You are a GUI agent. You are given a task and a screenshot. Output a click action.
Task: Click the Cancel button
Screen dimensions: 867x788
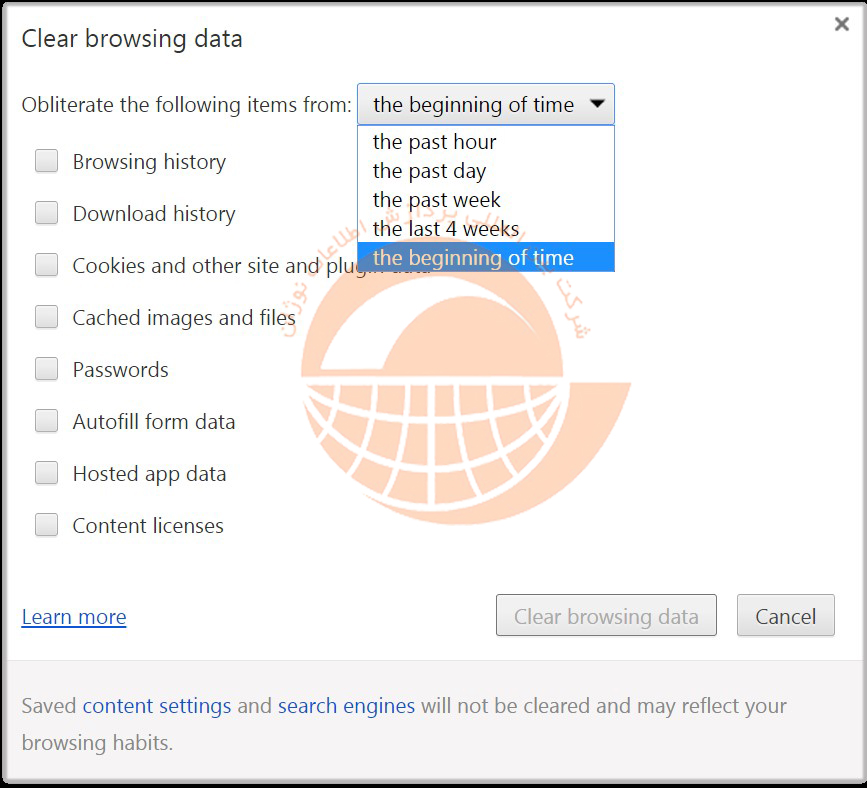[x=785, y=616]
